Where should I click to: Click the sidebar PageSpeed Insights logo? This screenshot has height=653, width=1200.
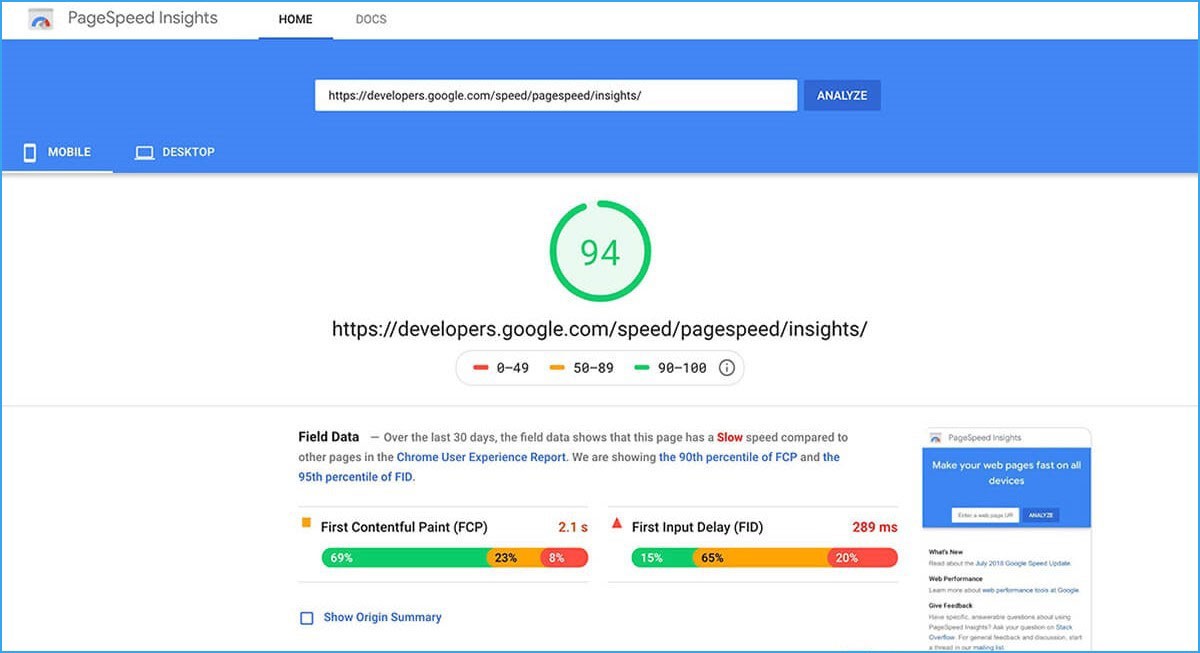(934, 437)
